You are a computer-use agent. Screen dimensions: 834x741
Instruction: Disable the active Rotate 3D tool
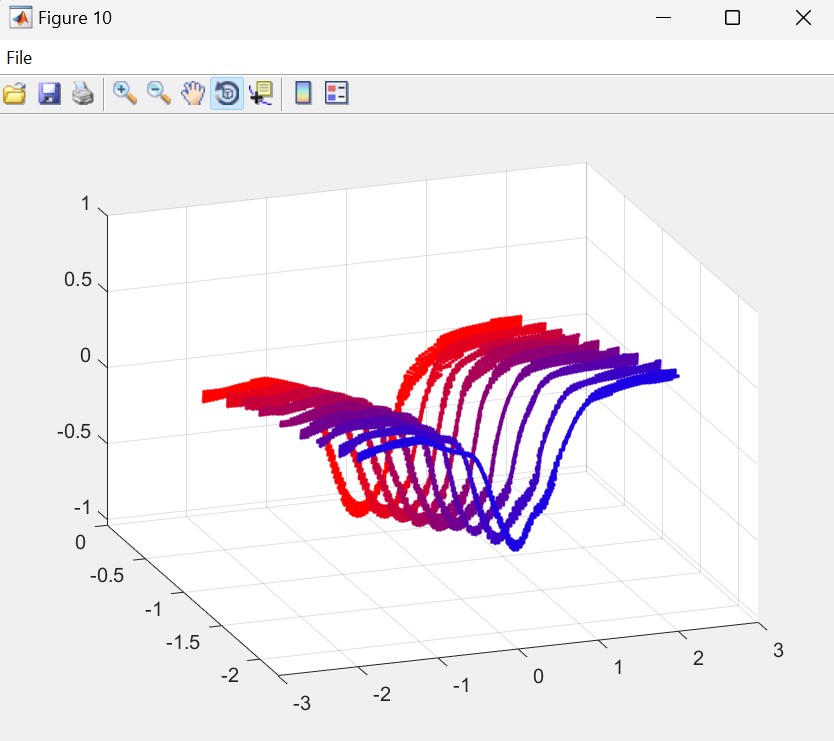click(226, 94)
